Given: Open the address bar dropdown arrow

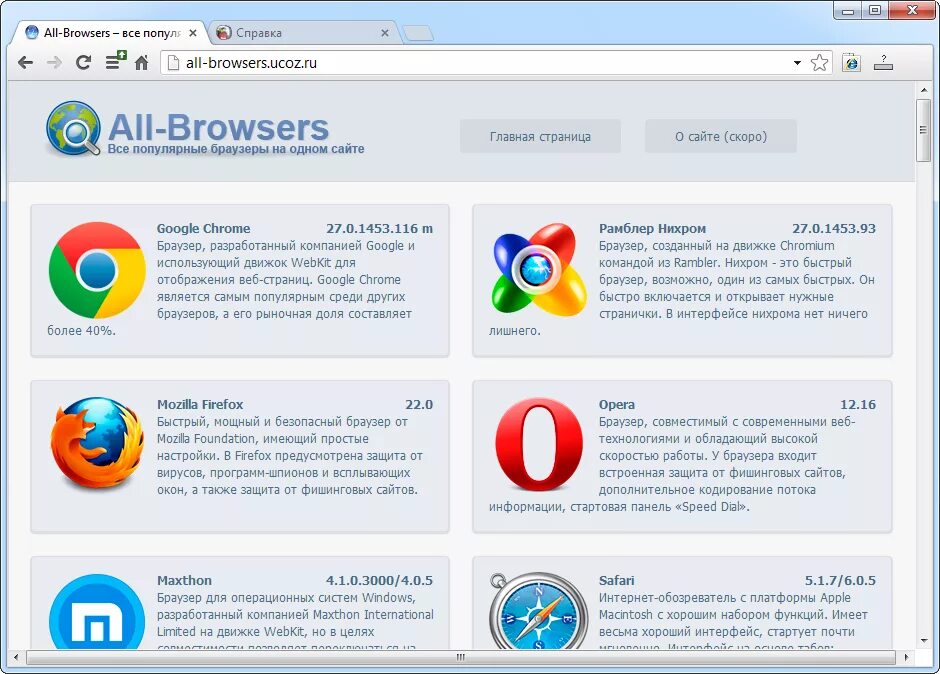Looking at the screenshot, I should 797,62.
